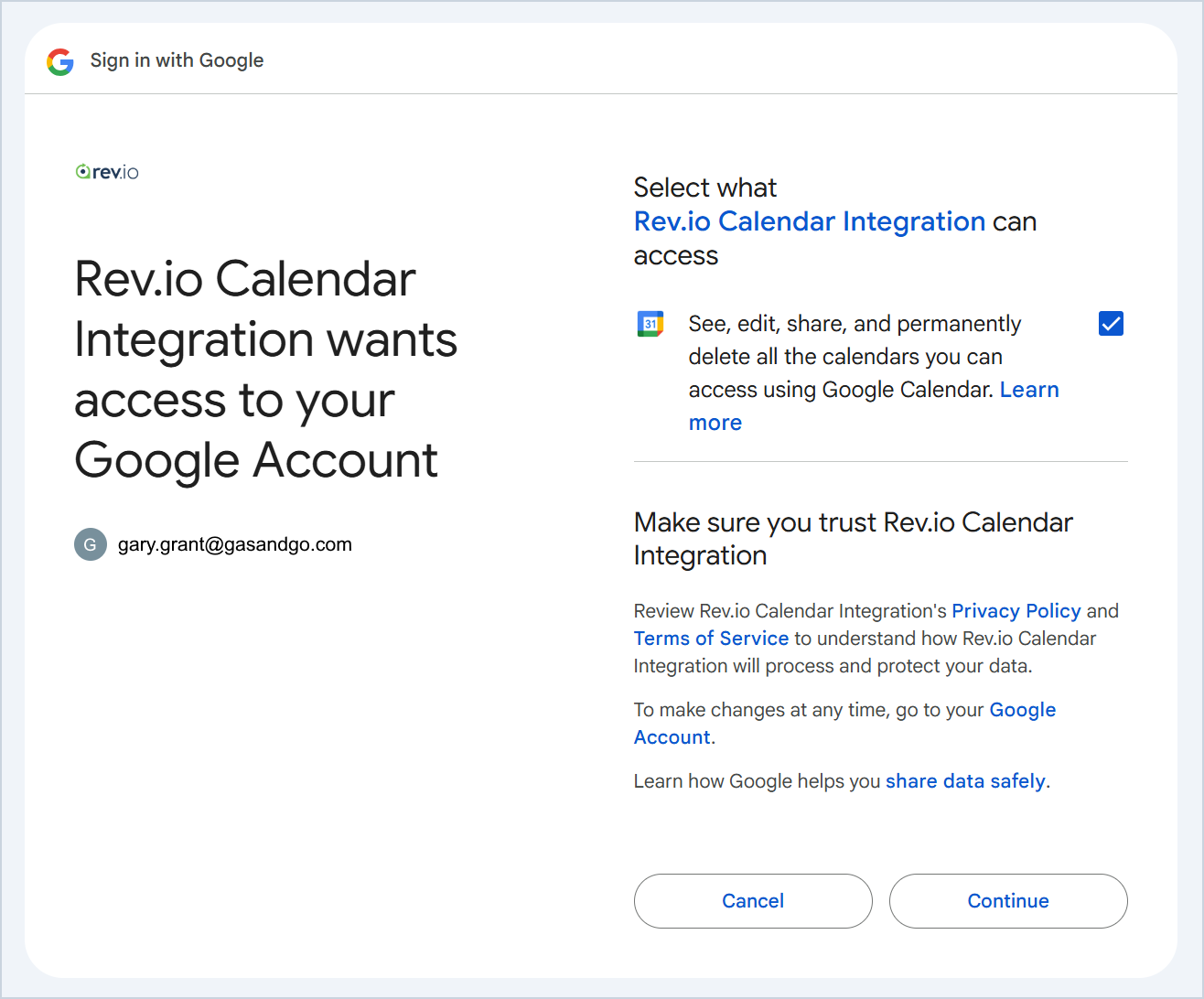The height and width of the screenshot is (999, 1204).
Task: Click the blue Rev.io Calendar Integration app name
Action: coord(809,221)
